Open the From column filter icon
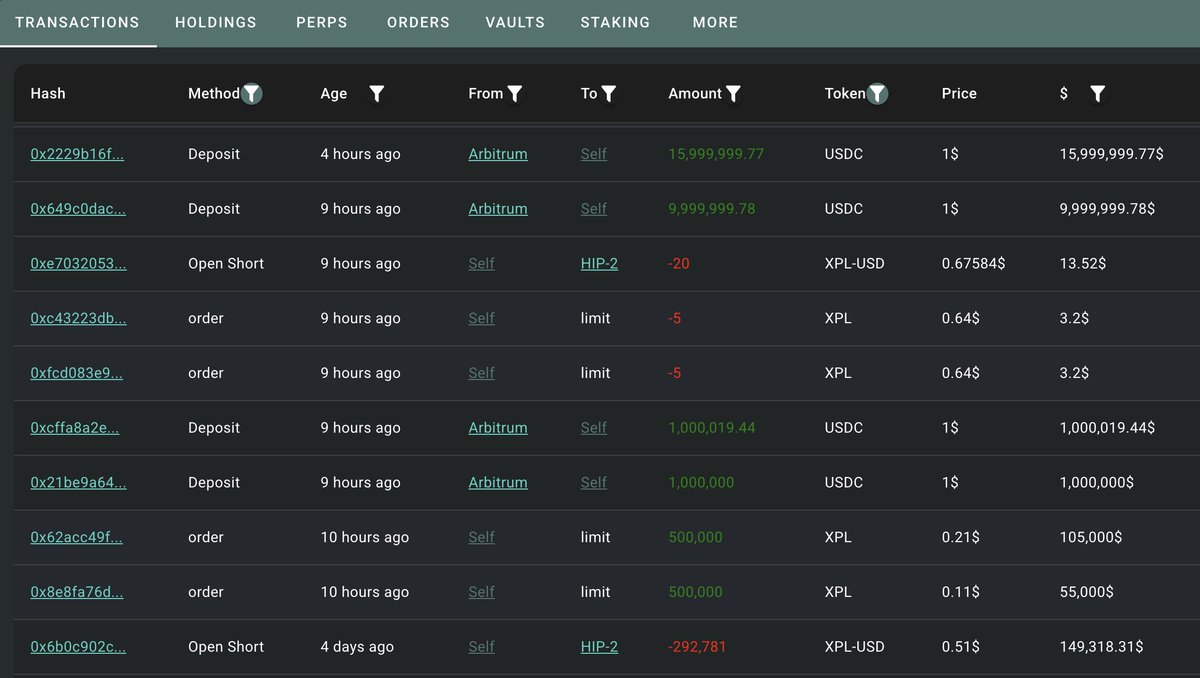This screenshot has height=678, width=1200. tap(515, 94)
